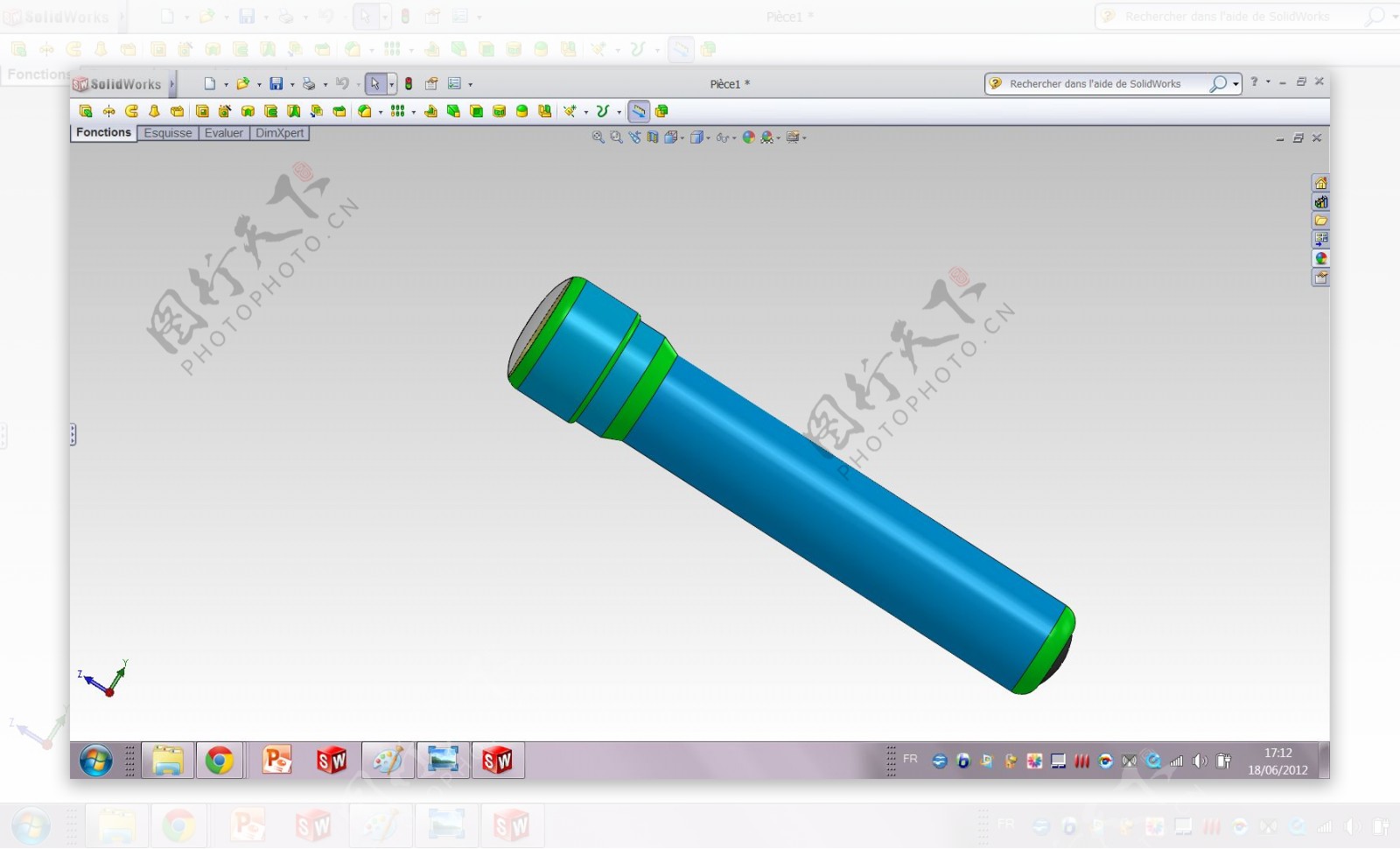Select the Draft feature tool
This screenshot has width=1400, height=849.
453,111
